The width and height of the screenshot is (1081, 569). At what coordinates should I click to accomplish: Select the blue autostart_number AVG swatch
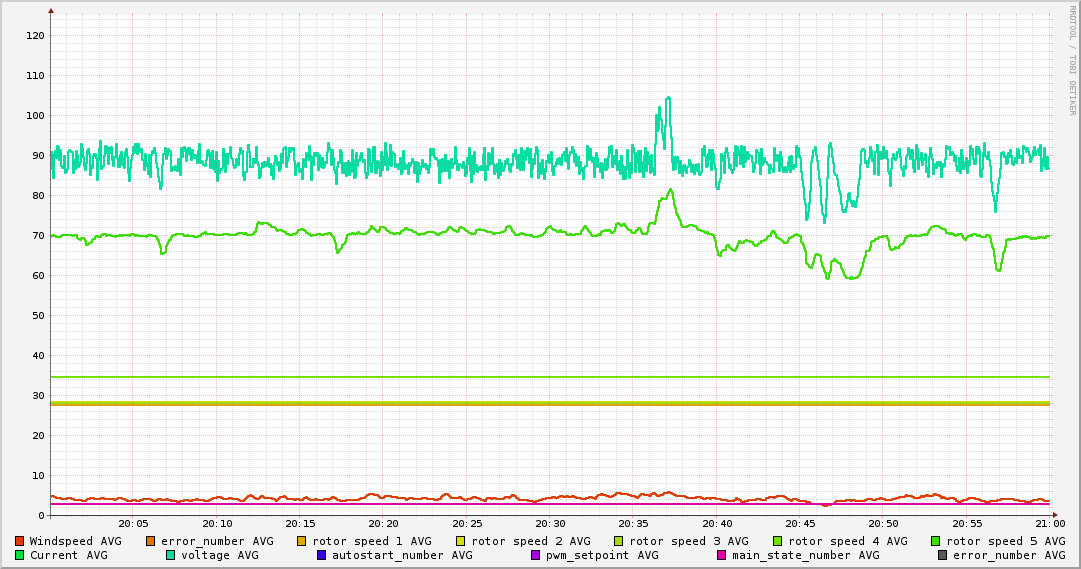pyautogui.click(x=322, y=555)
